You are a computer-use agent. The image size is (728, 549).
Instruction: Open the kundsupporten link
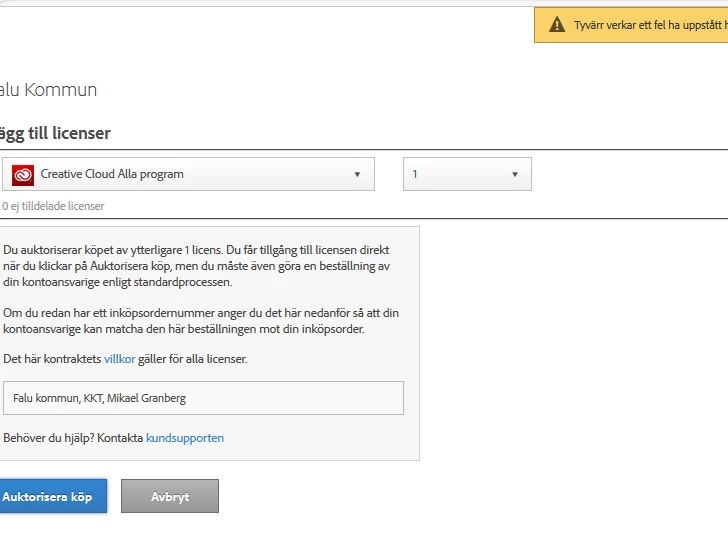tap(185, 438)
